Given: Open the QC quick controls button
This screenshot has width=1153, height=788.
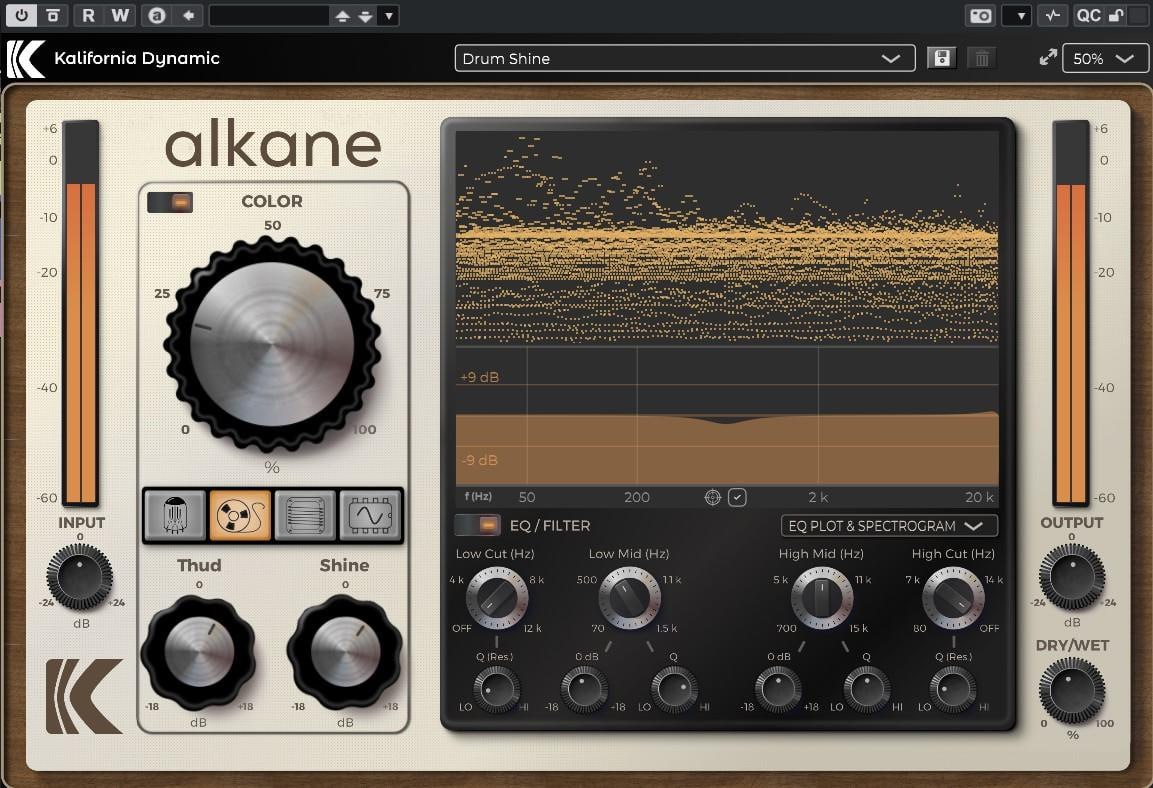Looking at the screenshot, I should point(1088,15).
